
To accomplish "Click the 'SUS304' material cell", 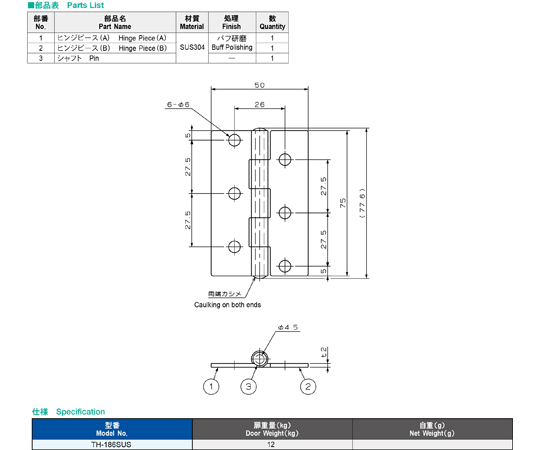I will coord(192,48).
